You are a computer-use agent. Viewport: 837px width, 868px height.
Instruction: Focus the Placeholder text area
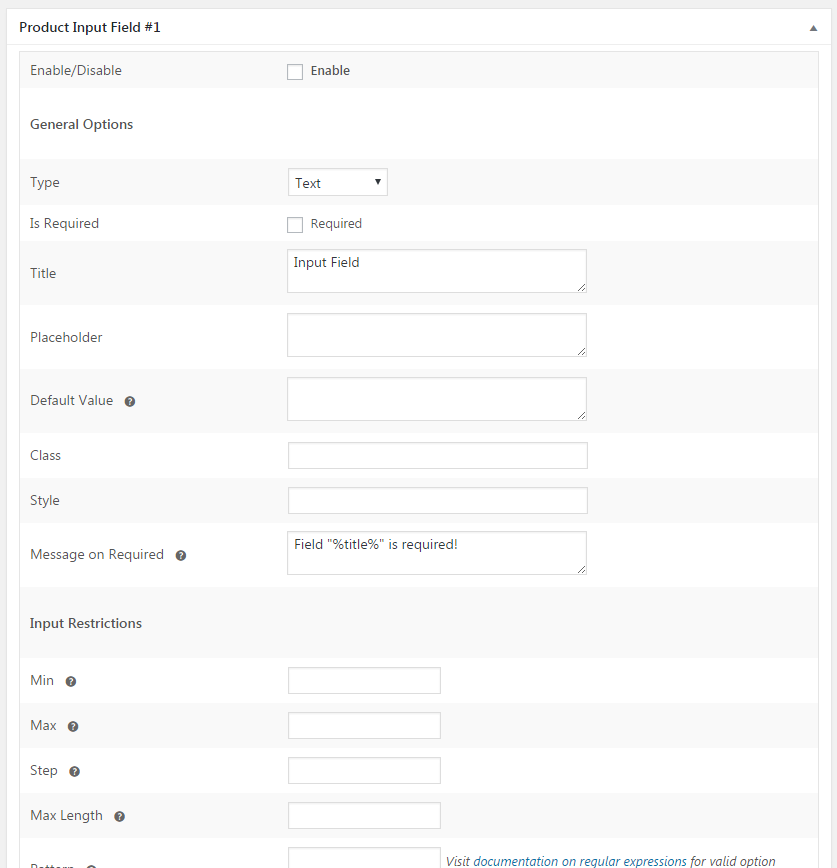[x=436, y=335]
